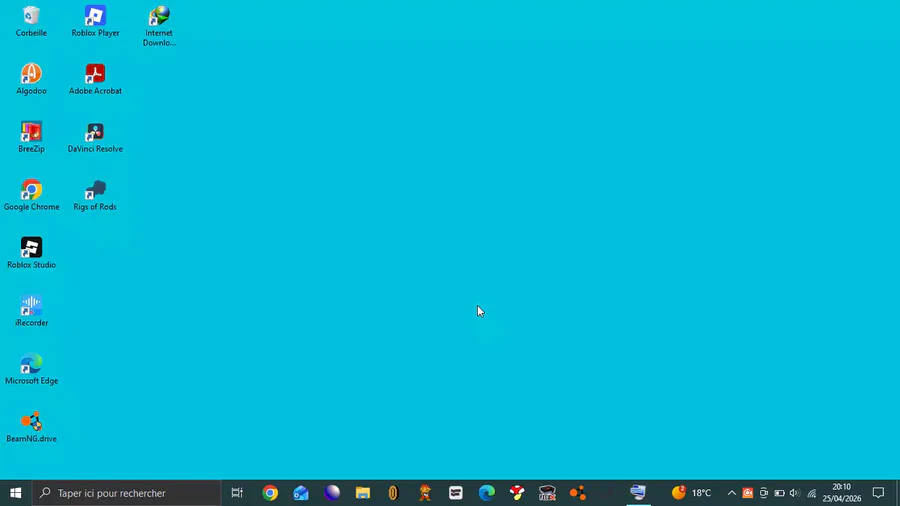Open the white square app in taskbar
Viewport: 900px width, 506px height.
(456, 493)
